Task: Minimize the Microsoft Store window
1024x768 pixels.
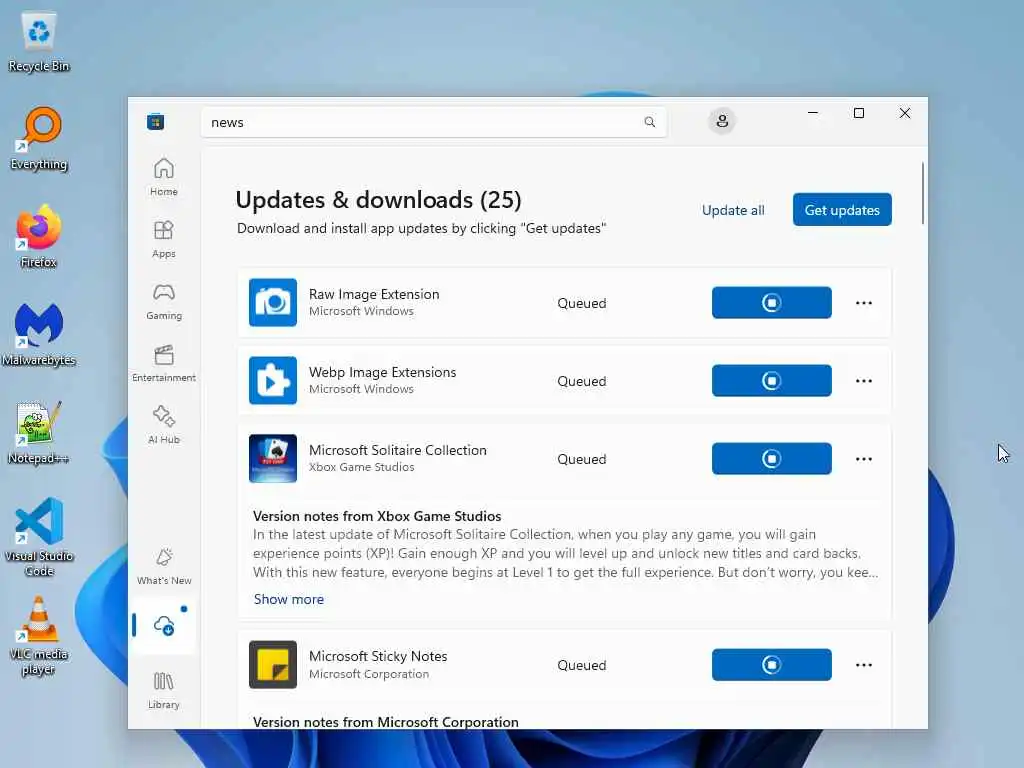Action: [812, 113]
